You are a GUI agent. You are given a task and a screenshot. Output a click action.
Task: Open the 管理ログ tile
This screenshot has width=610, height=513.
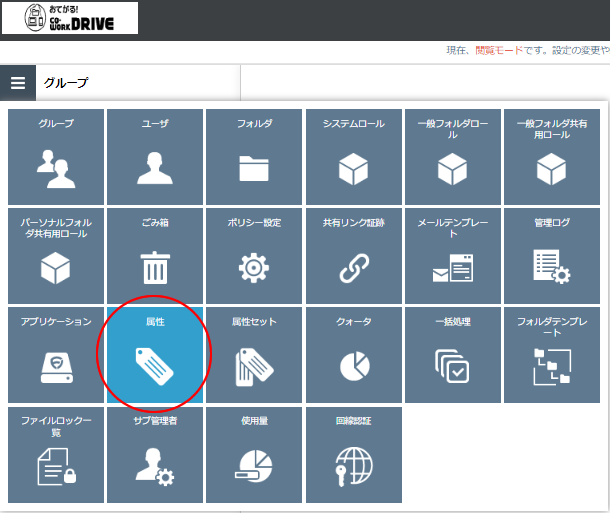point(552,256)
